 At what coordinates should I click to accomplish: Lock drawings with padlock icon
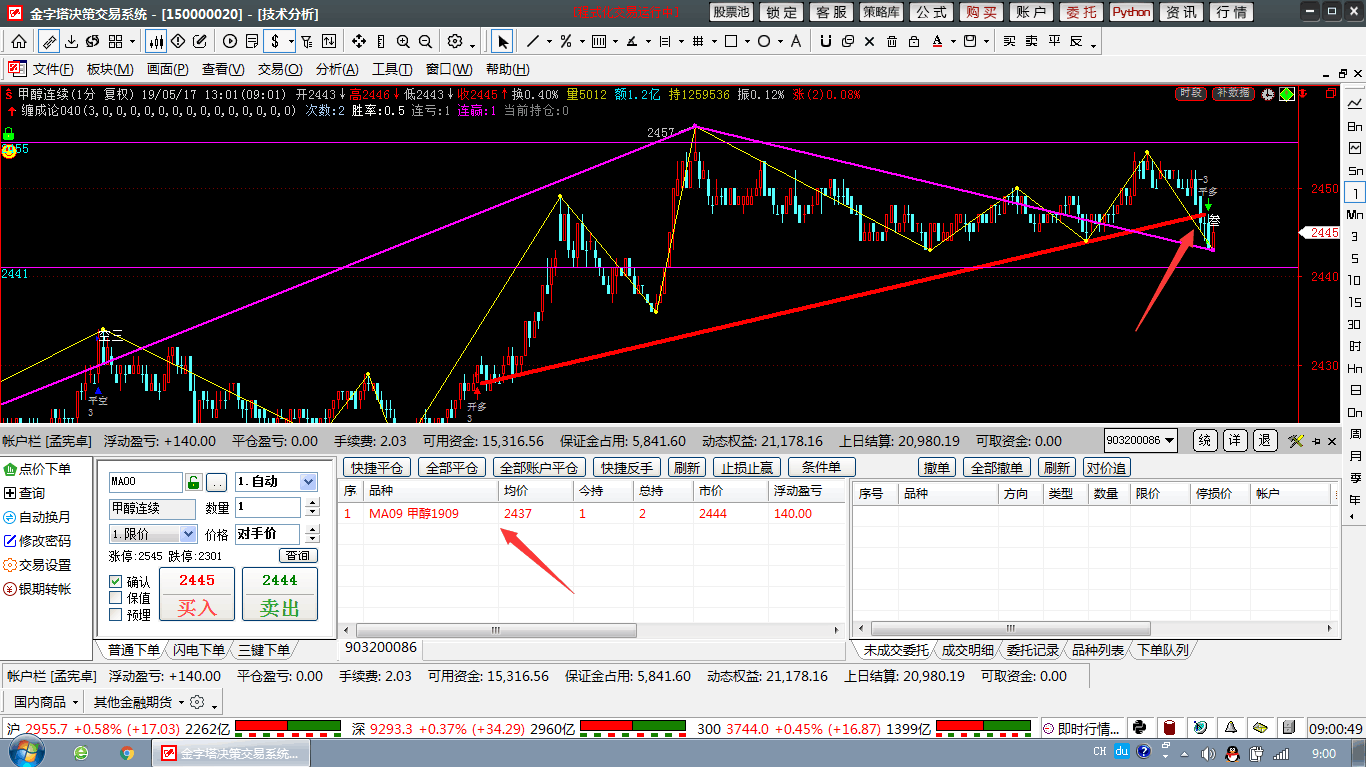pyautogui.click(x=914, y=42)
